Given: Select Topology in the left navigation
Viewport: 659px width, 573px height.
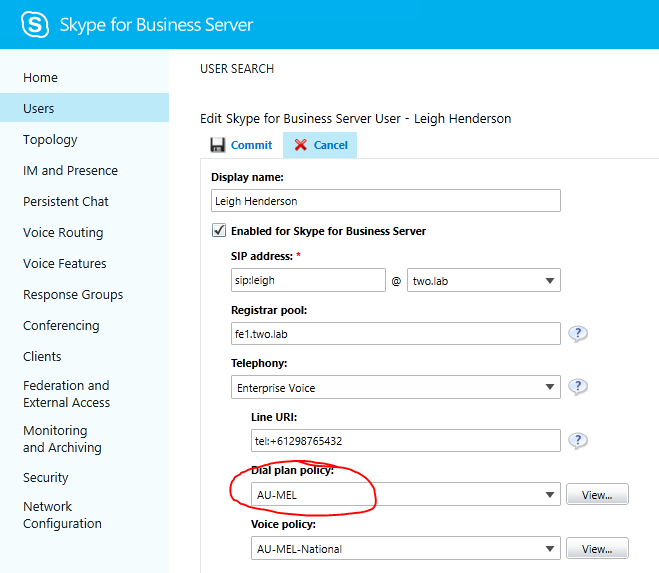Looking at the screenshot, I should tap(50, 140).
